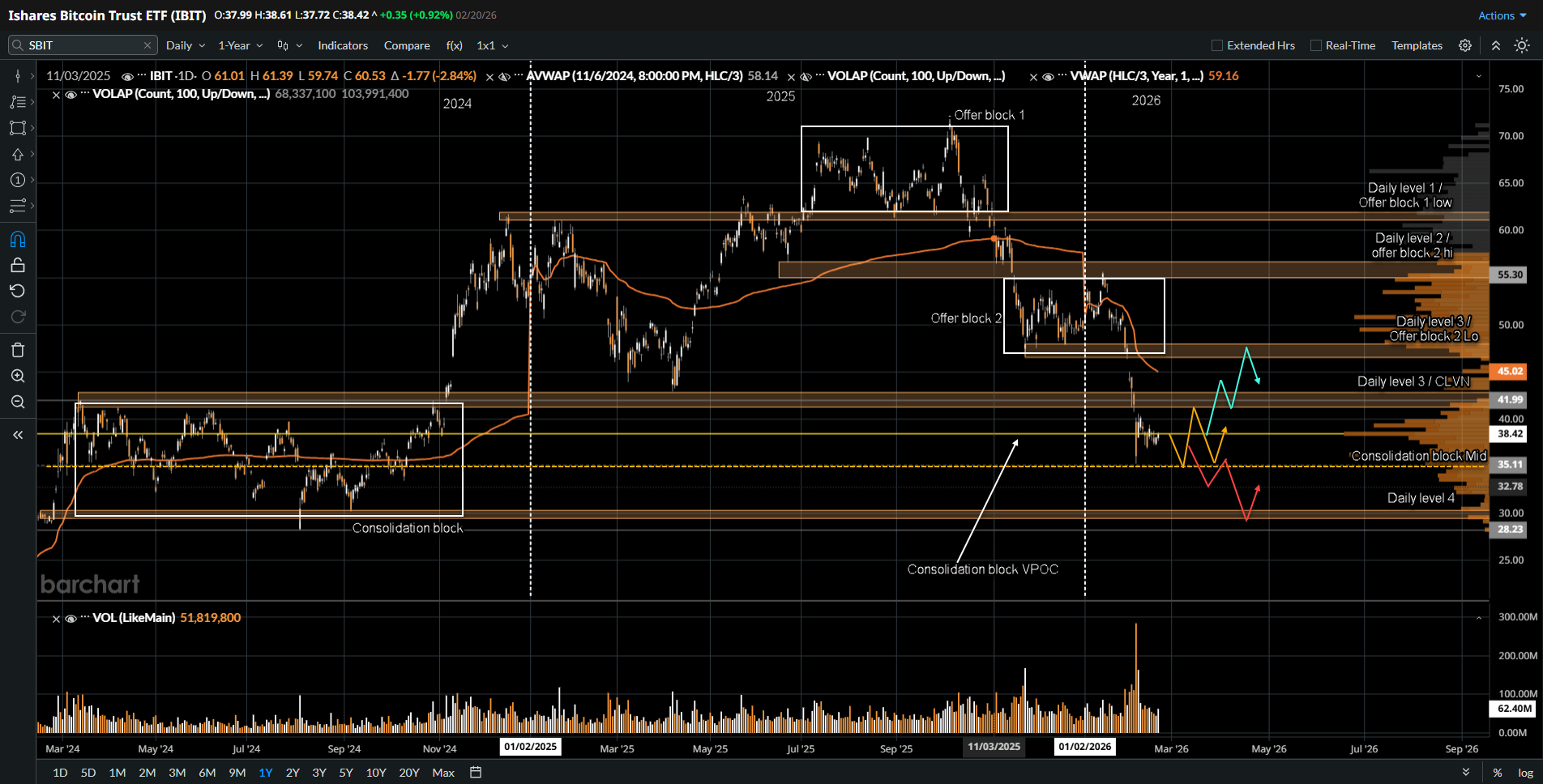Open the calendar date range picker
1543x784 pixels.
(x=476, y=773)
